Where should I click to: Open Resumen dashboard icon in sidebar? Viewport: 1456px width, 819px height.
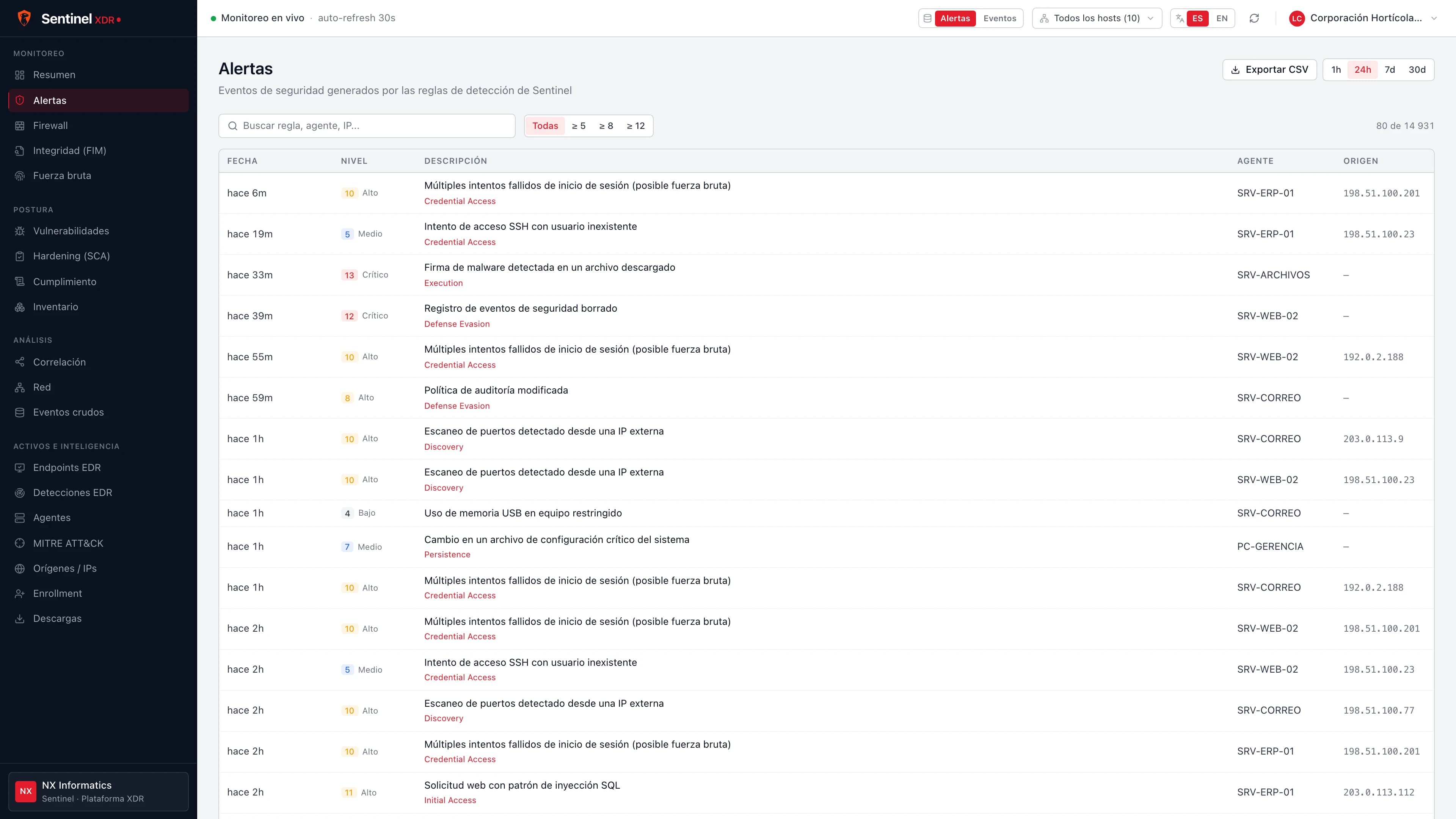click(20, 75)
